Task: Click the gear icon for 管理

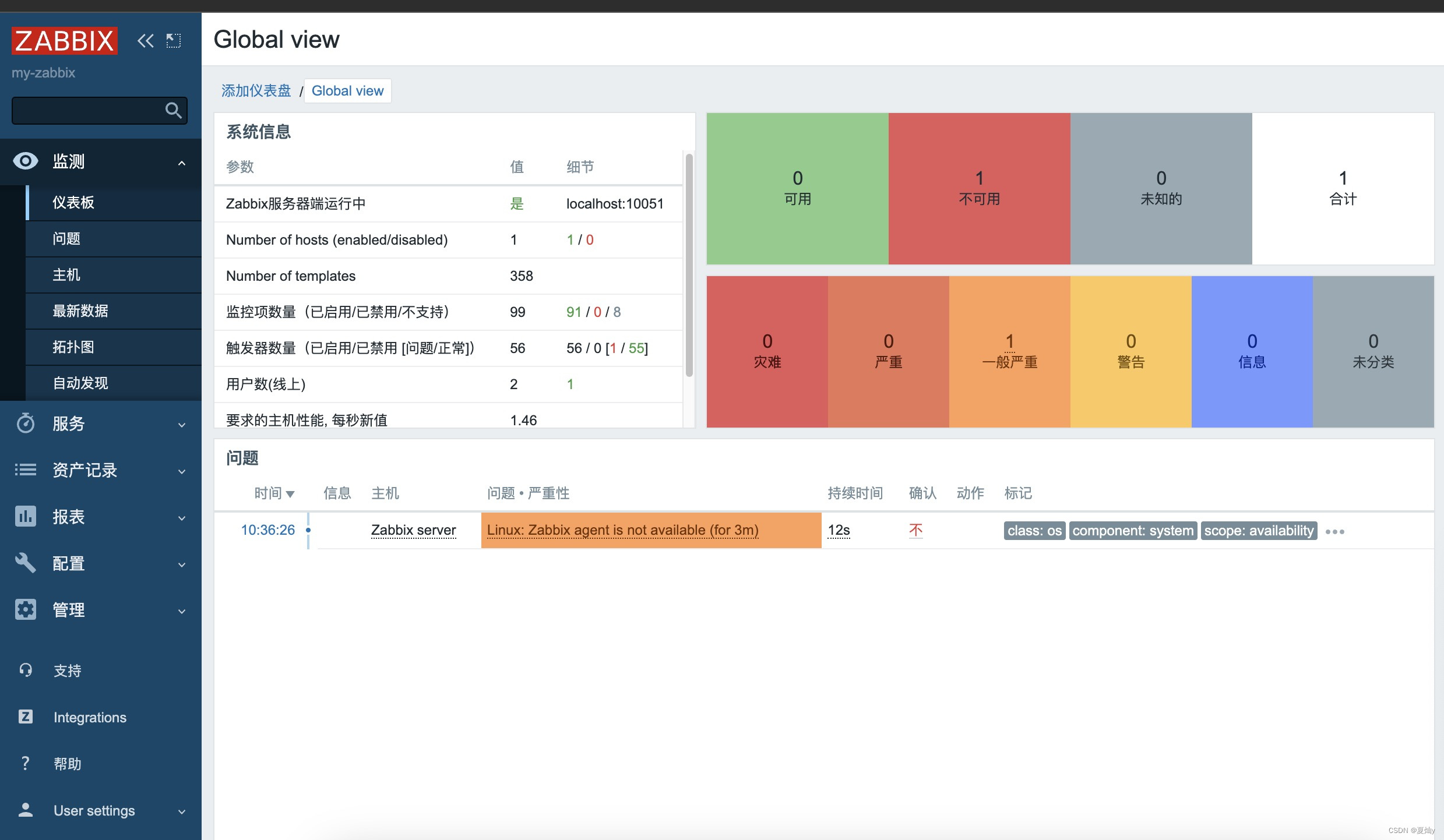Action: pos(26,609)
